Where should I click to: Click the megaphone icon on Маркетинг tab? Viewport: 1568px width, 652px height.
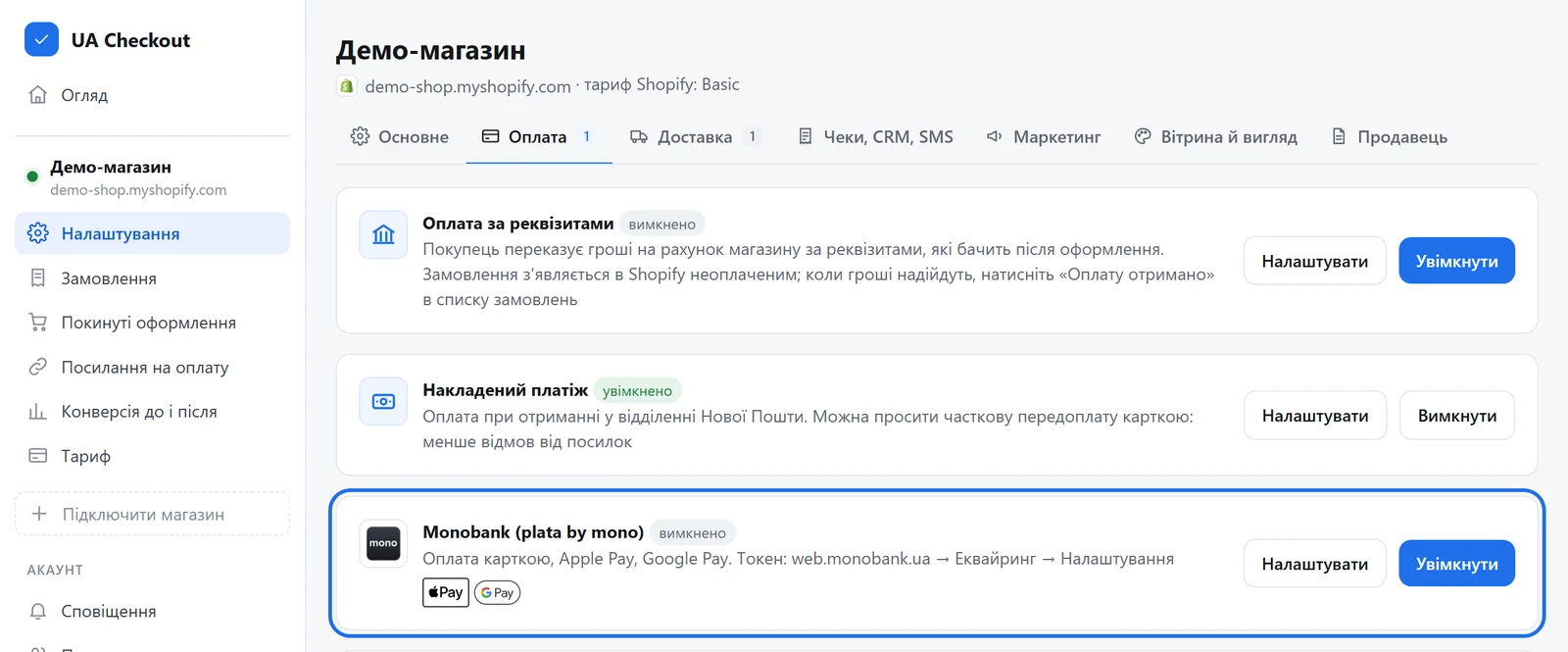[x=994, y=136]
